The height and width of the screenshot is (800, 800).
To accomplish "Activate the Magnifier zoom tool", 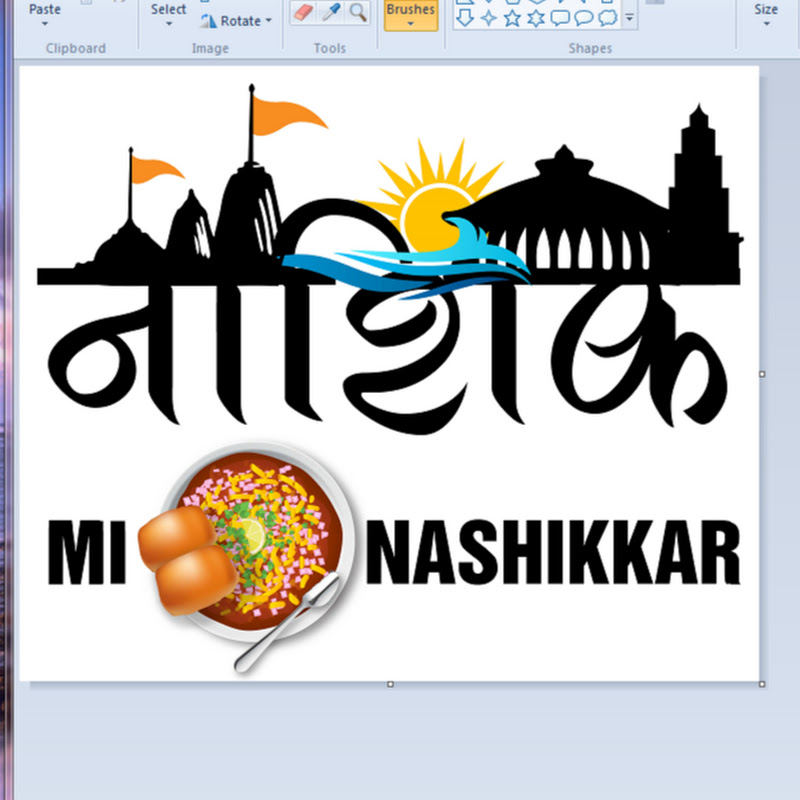I will (x=357, y=13).
